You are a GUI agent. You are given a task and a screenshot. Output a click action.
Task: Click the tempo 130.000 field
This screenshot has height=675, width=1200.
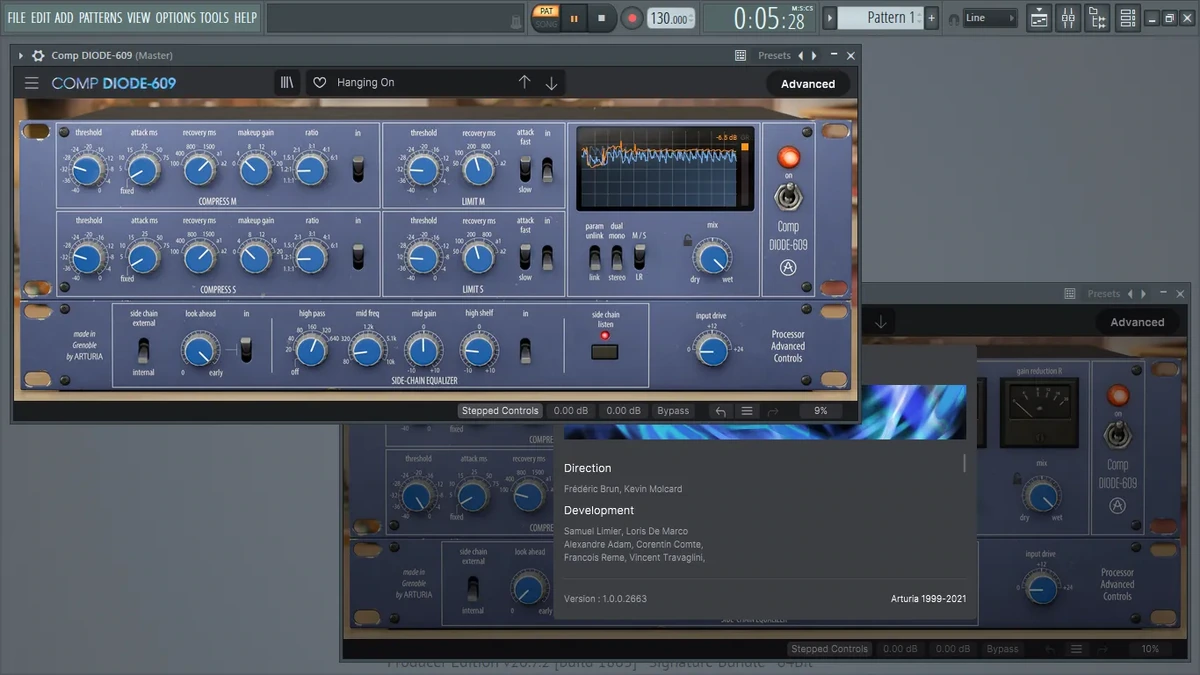669,18
